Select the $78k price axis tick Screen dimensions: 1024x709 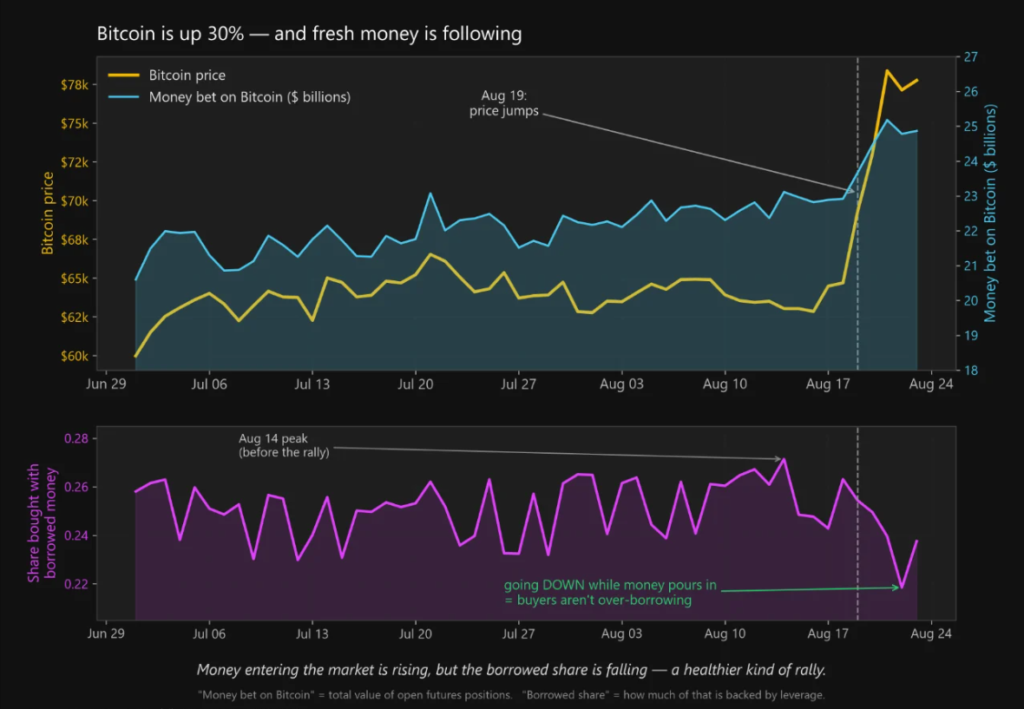[x=74, y=85]
